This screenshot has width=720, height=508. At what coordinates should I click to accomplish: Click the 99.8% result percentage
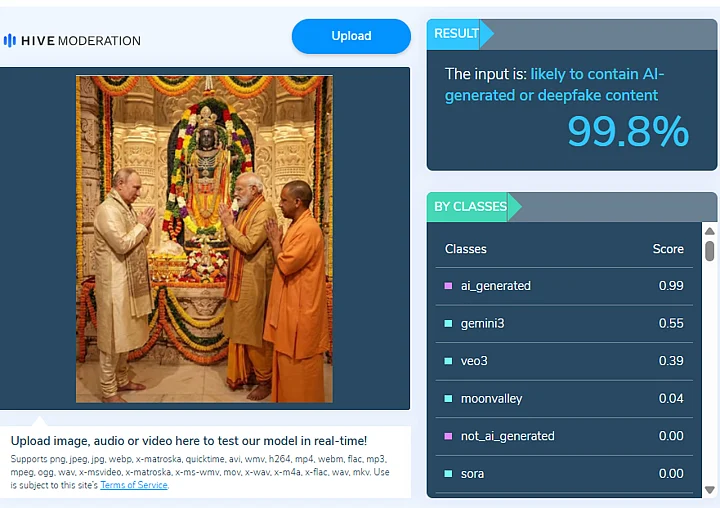[x=628, y=131]
